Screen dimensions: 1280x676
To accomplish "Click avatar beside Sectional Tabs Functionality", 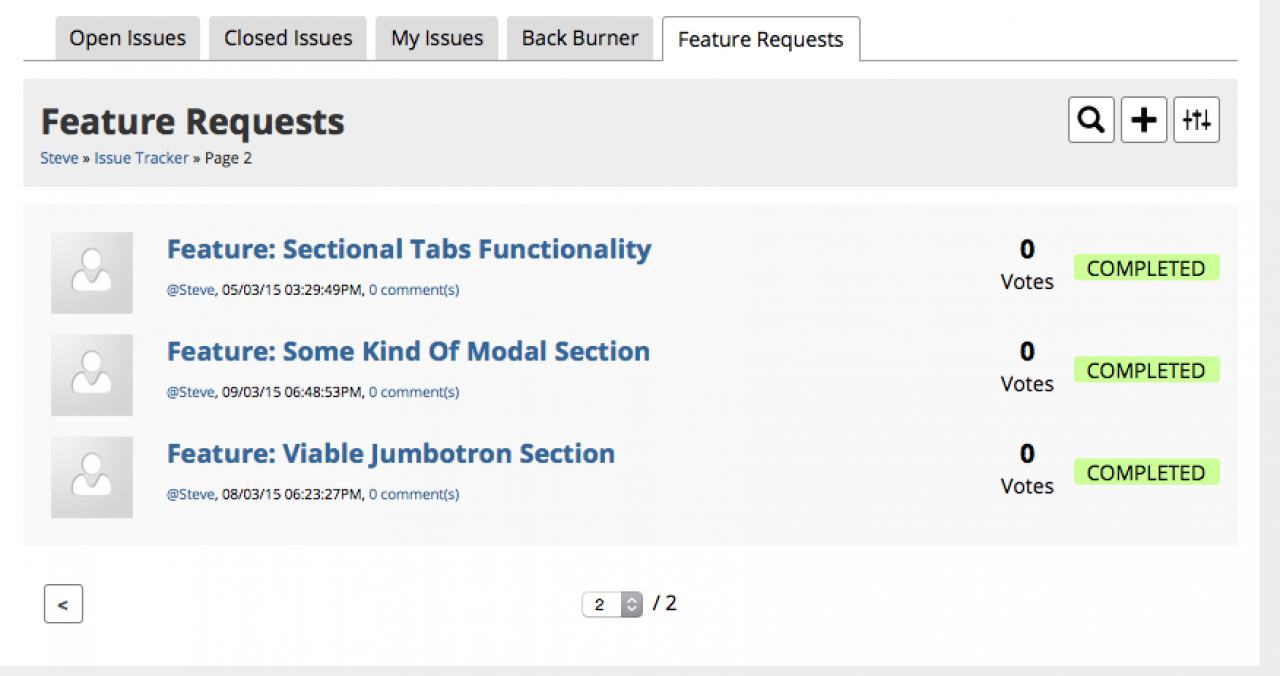I will 92,273.
